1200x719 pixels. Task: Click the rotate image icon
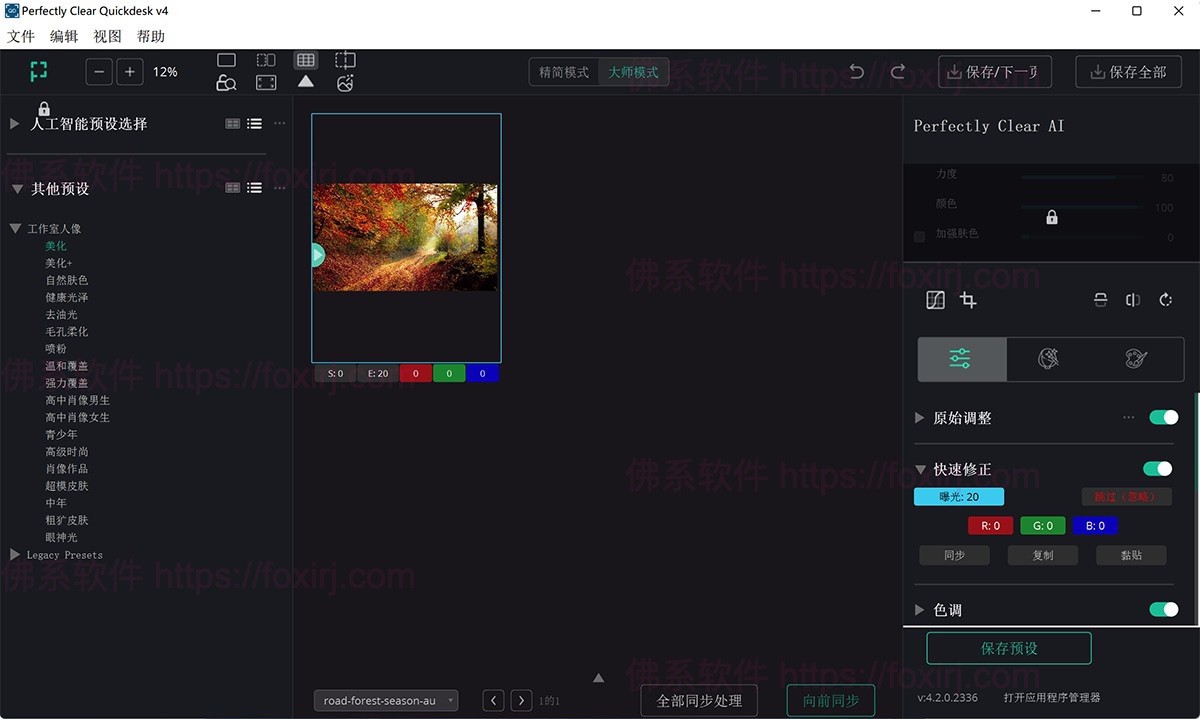point(1166,300)
